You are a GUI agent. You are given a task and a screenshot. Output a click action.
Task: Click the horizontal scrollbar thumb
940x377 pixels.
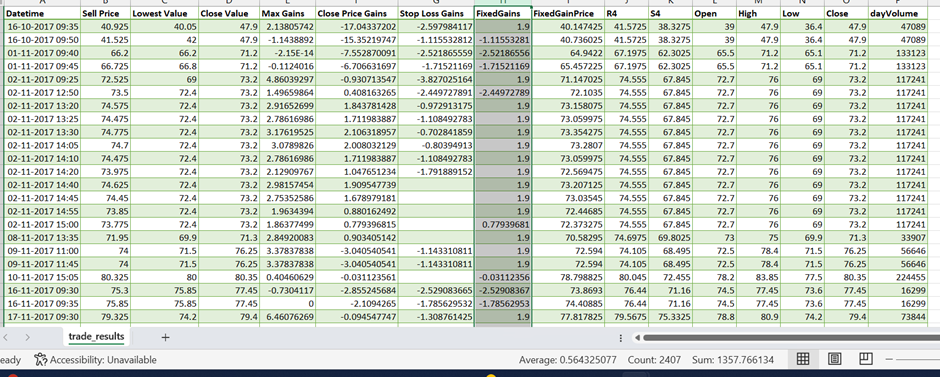(791, 337)
